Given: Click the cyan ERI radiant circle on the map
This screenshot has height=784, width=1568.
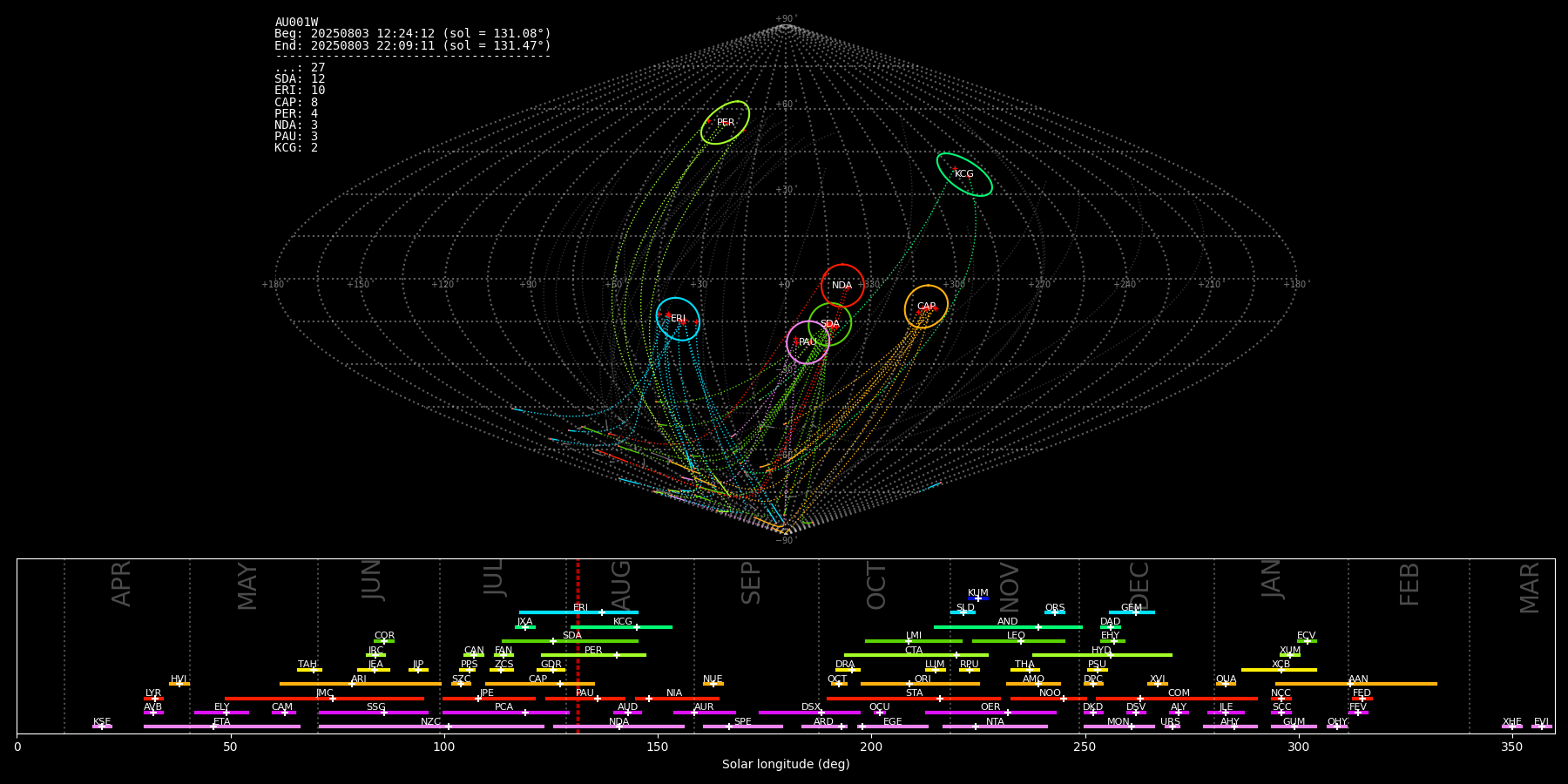Looking at the screenshot, I should [678, 319].
